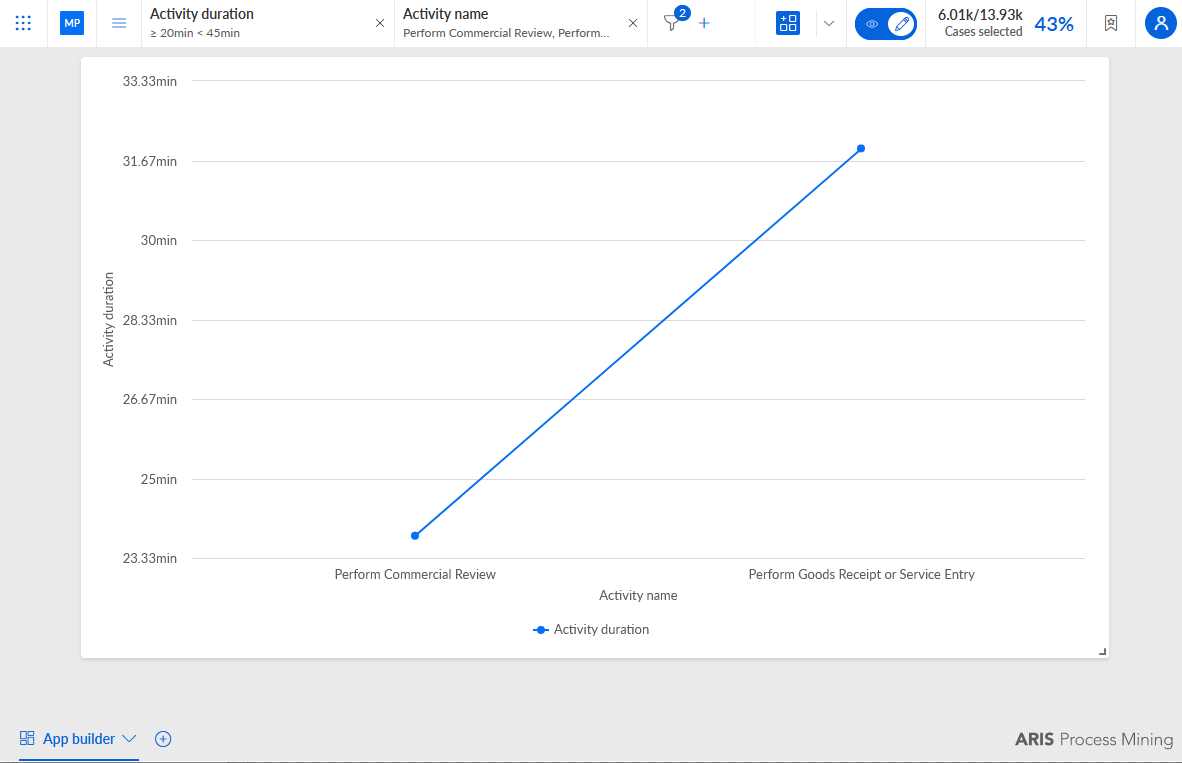Click the Perform Goods Receipt data point
This screenshot has width=1182, height=763.
(x=861, y=149)
